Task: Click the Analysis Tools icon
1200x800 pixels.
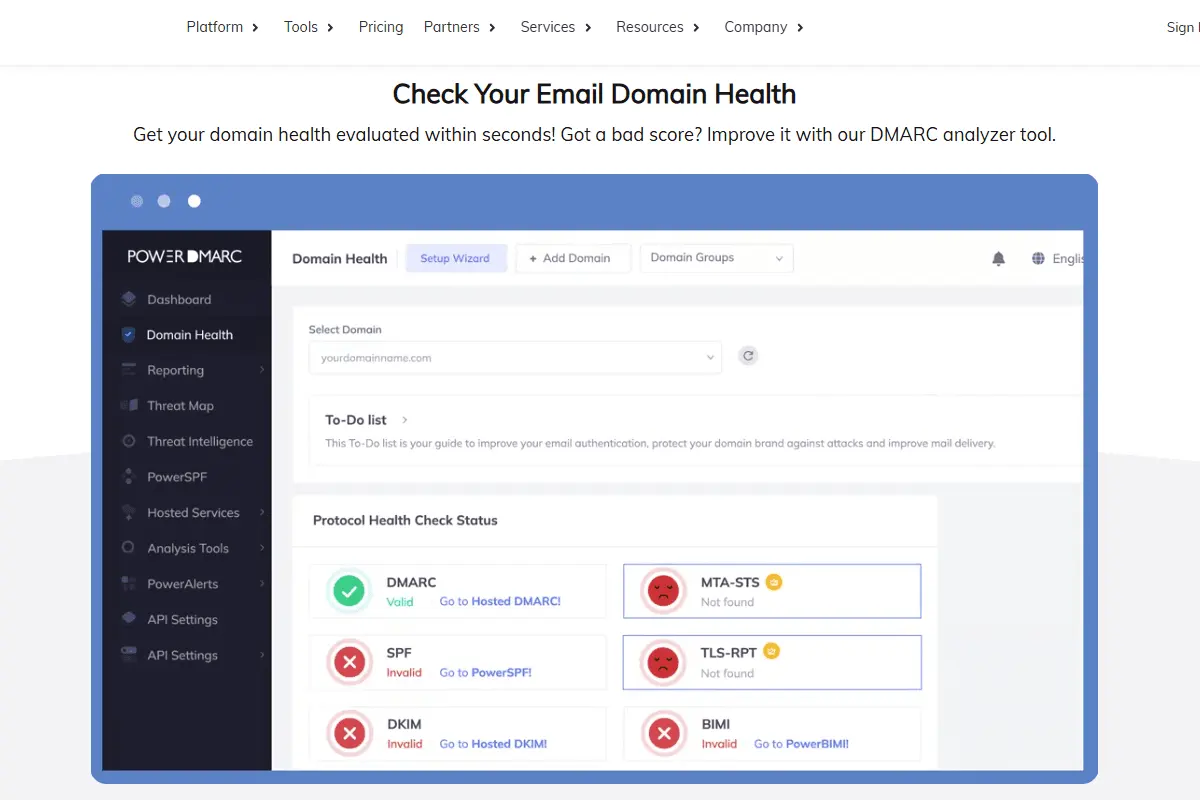Action: [x=128, y=548]
